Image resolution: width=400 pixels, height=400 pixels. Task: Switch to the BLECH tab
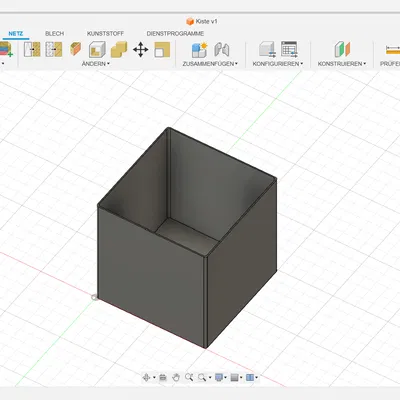click(54, 34)
